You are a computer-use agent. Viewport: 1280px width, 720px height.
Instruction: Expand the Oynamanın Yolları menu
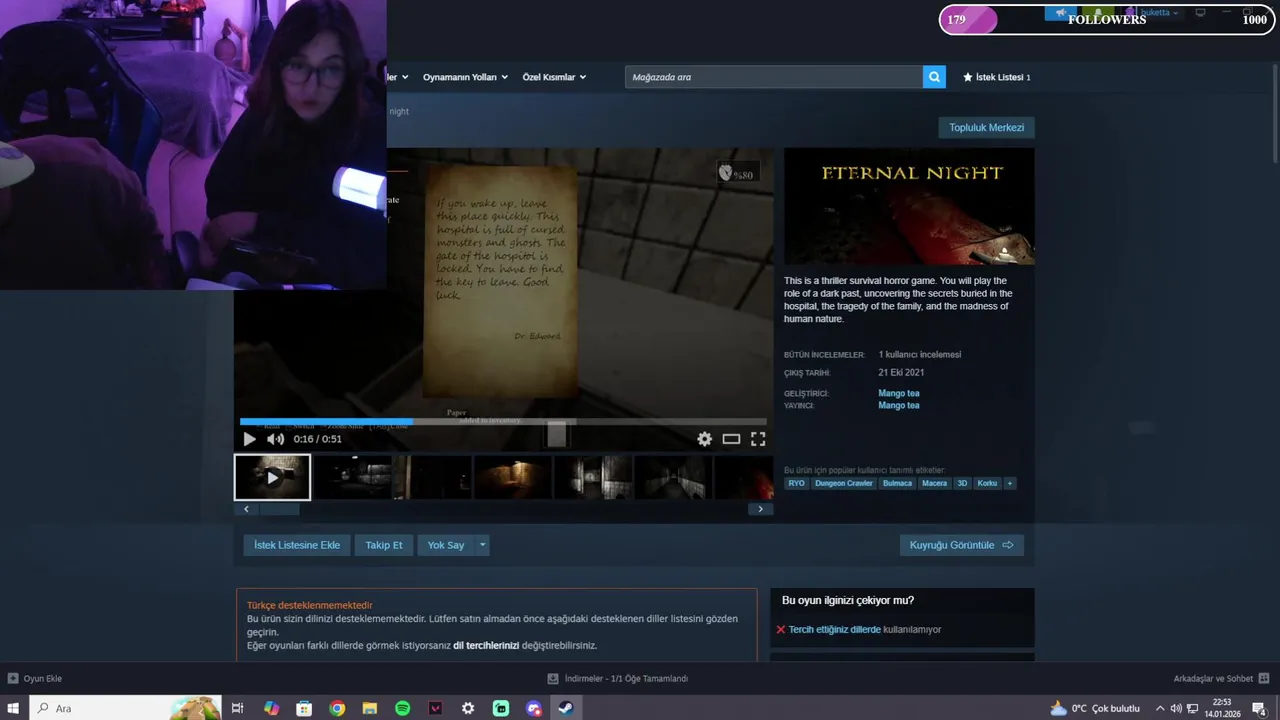coord(465,77)
